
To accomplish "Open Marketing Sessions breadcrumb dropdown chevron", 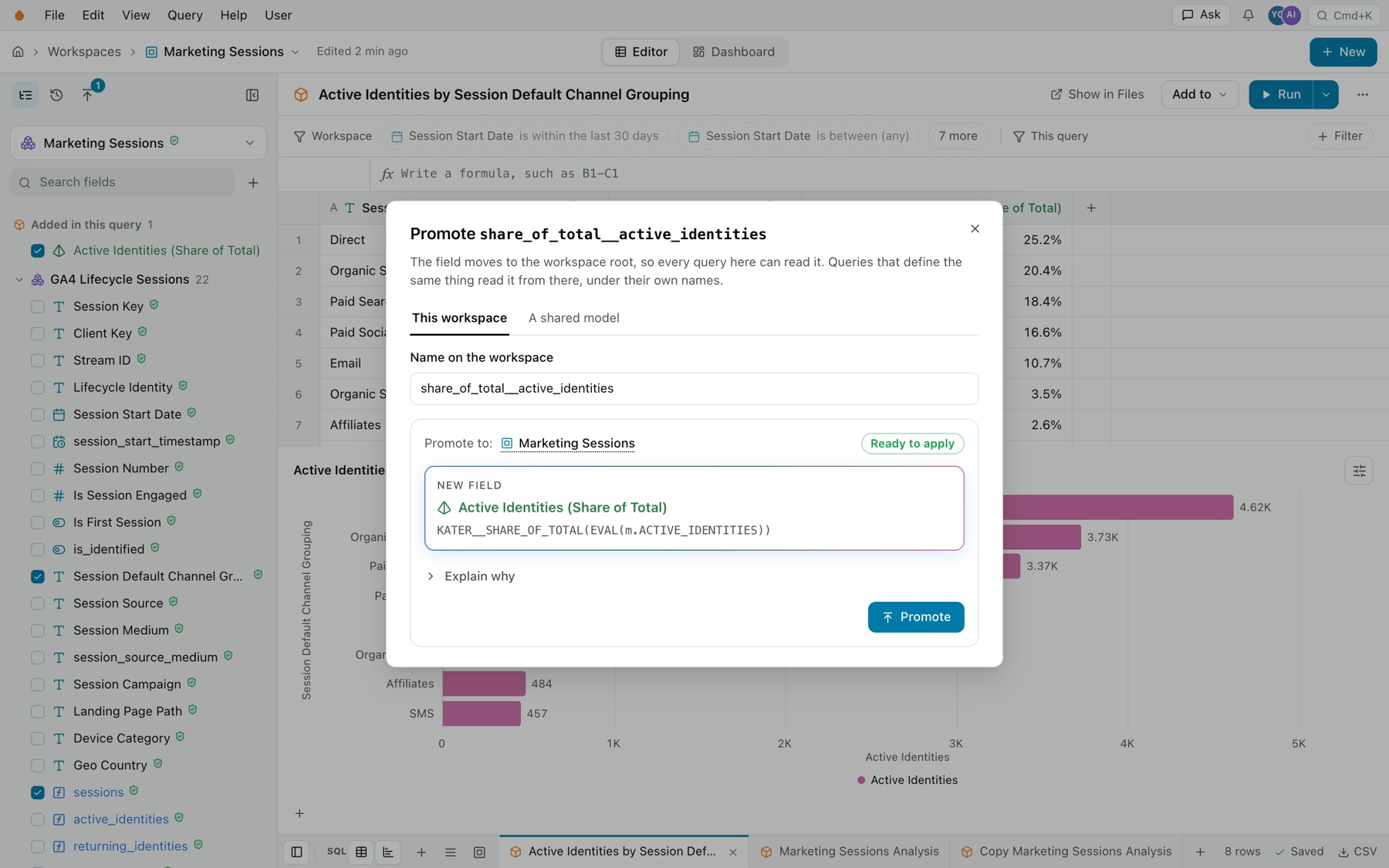I will coord(295,52).
